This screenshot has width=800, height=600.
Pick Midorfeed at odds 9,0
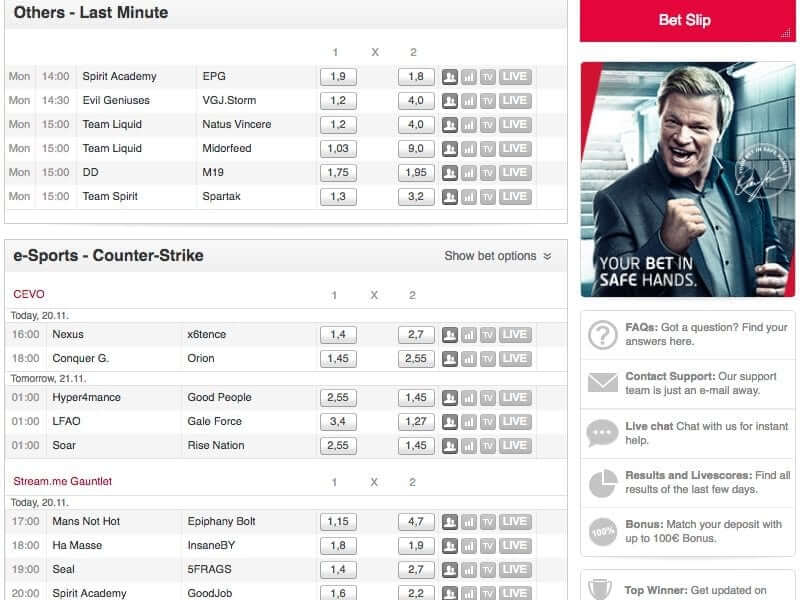click(416, 148)
